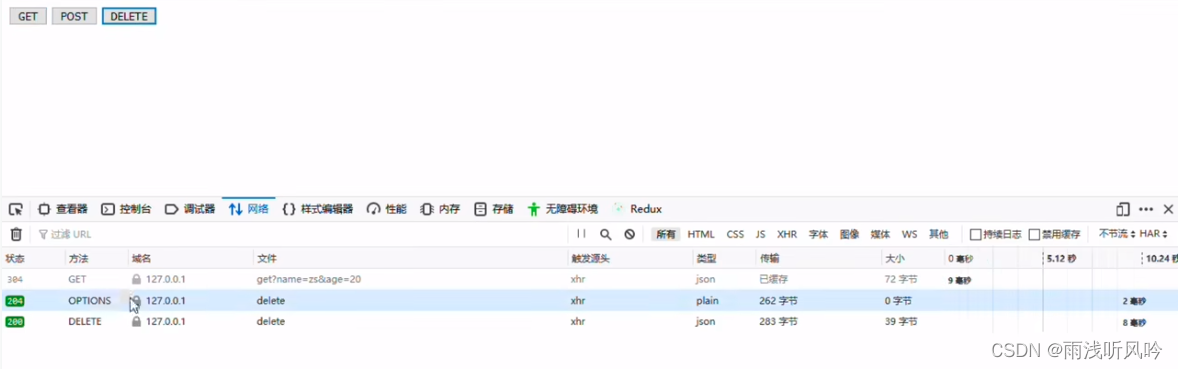Filter requests by 字体 fonts
Viewport: 1178px width, 369px height.
[x=818, y=234]
